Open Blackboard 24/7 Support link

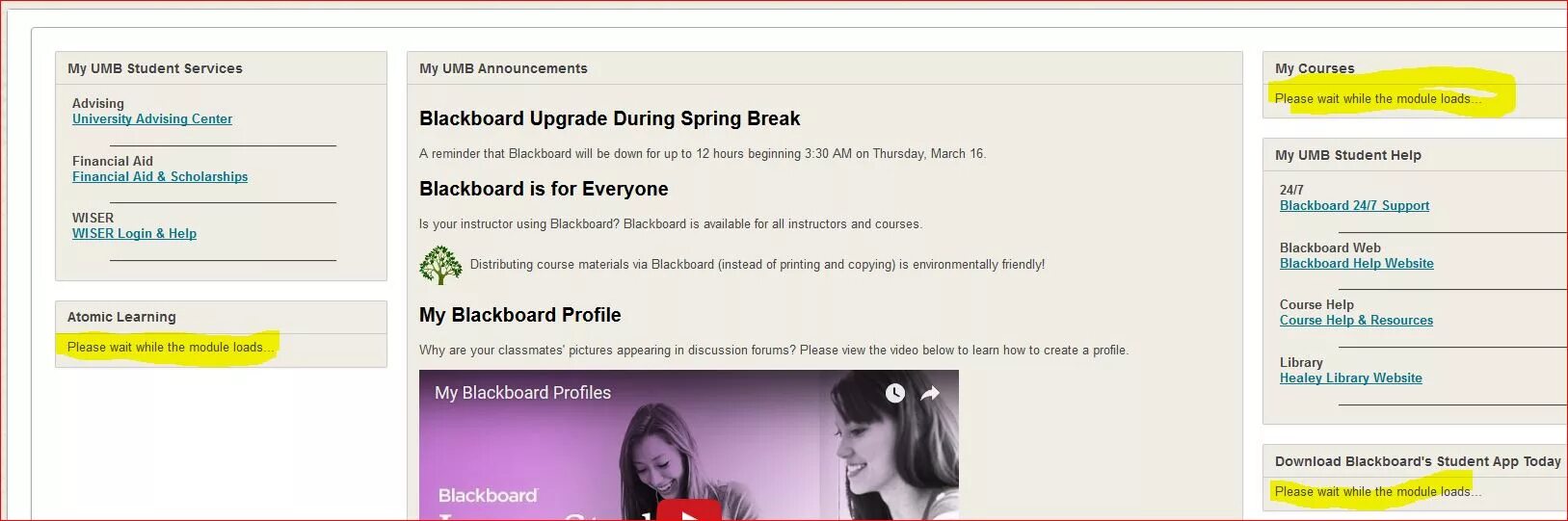click(1354, 205)
